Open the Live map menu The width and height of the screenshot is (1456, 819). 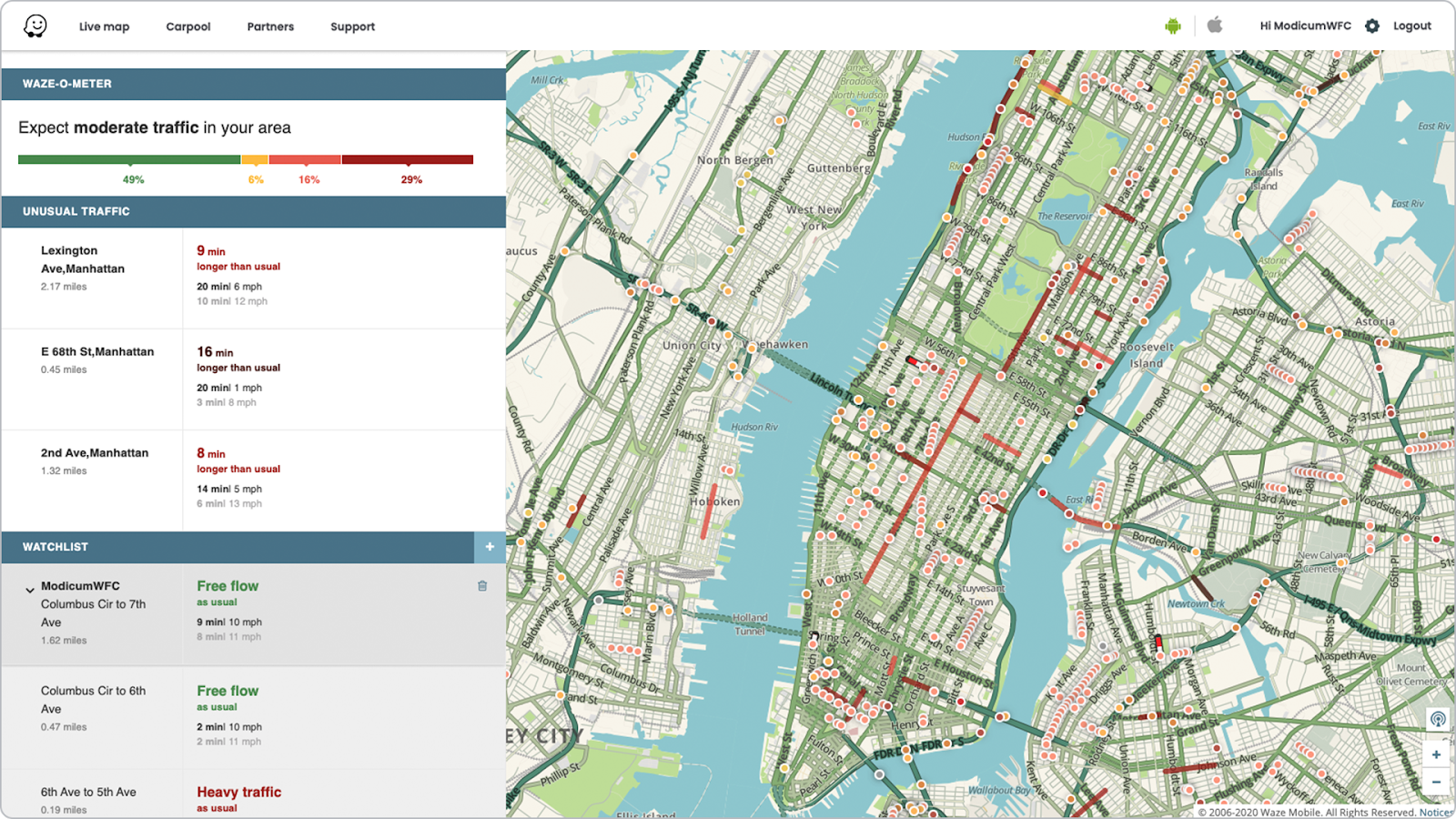pos(104,26)
